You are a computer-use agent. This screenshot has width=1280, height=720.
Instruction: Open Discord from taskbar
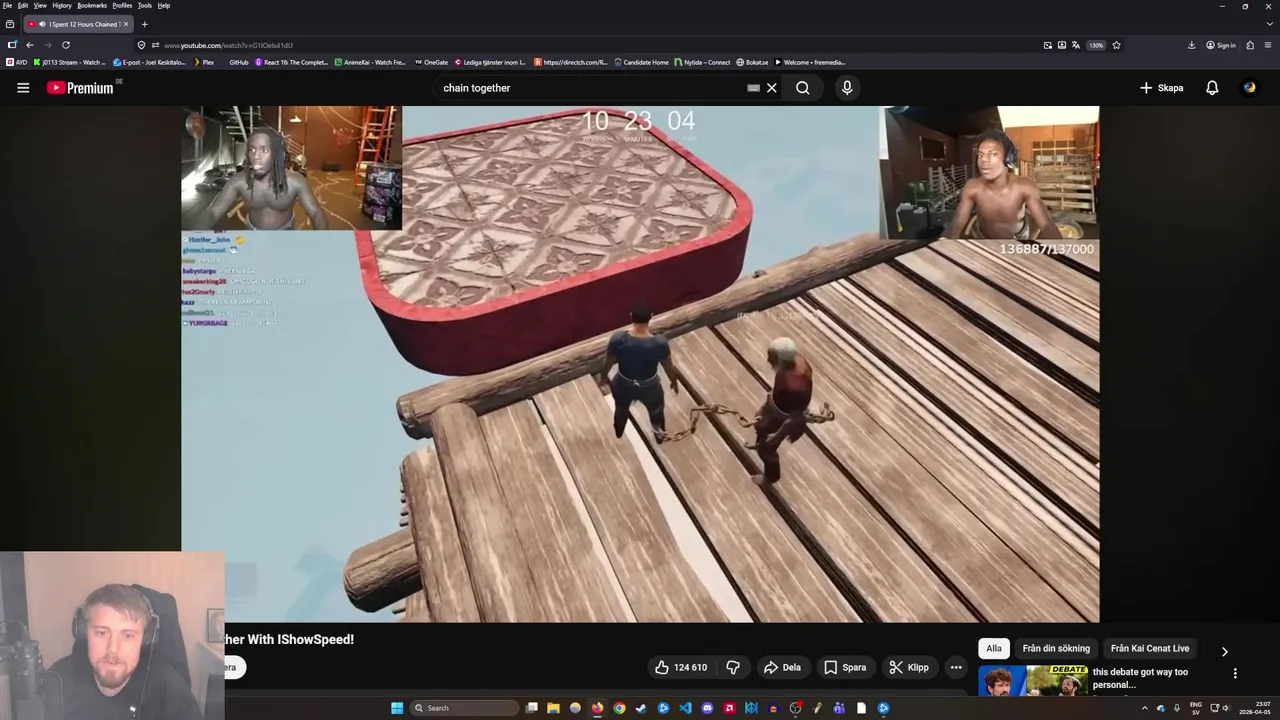click(707, 708)
